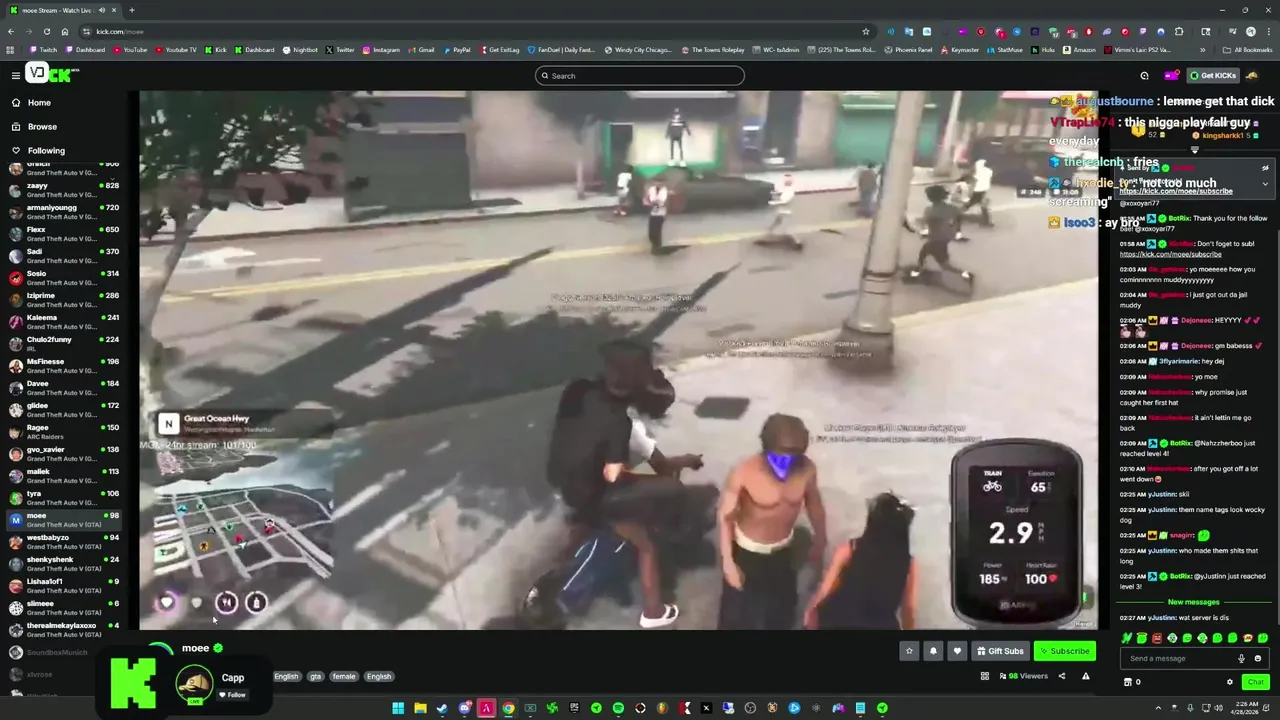Click the Kick search field
Image resolution: width=1280 pixels, height=720 pixels.
(640, 76)
